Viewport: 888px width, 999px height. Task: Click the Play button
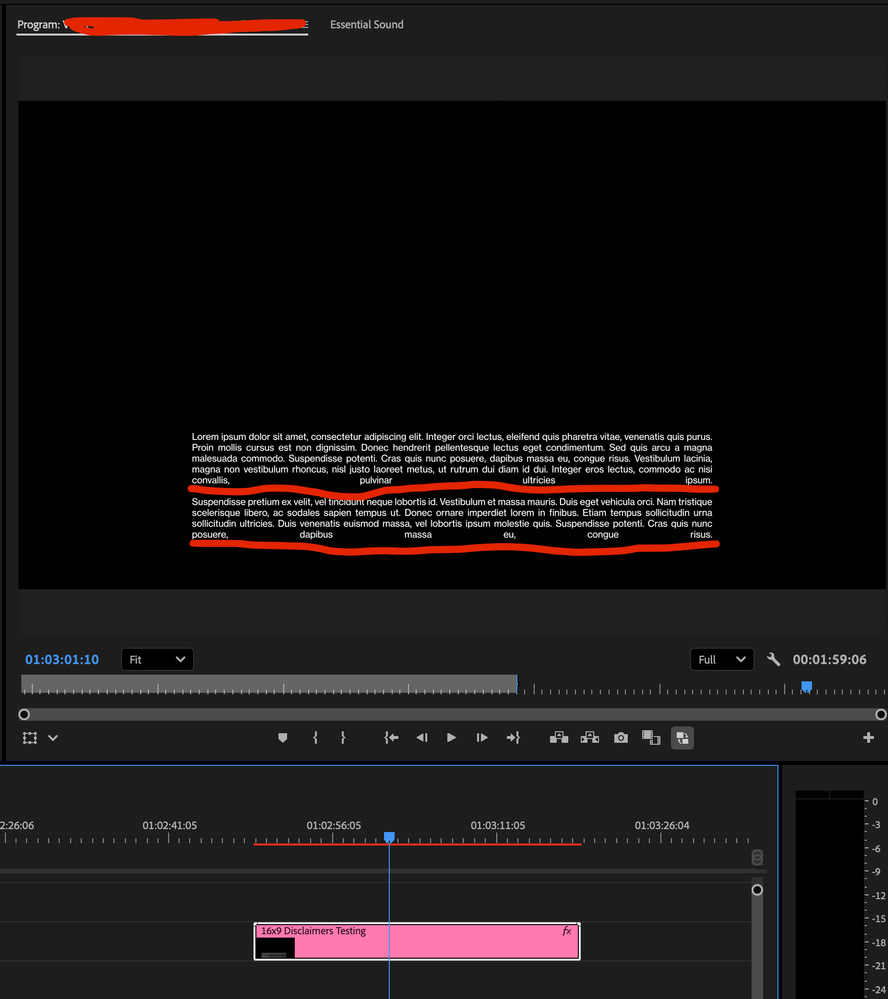point(451,737)
